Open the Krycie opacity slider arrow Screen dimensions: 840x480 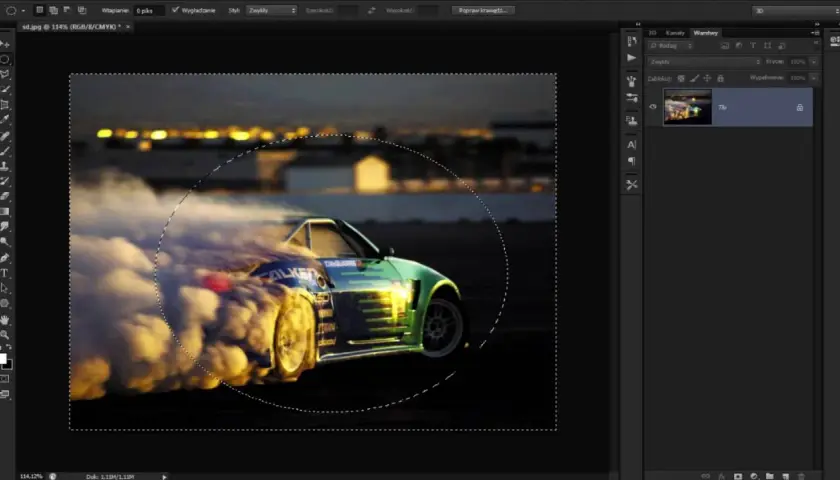(814, 62)
